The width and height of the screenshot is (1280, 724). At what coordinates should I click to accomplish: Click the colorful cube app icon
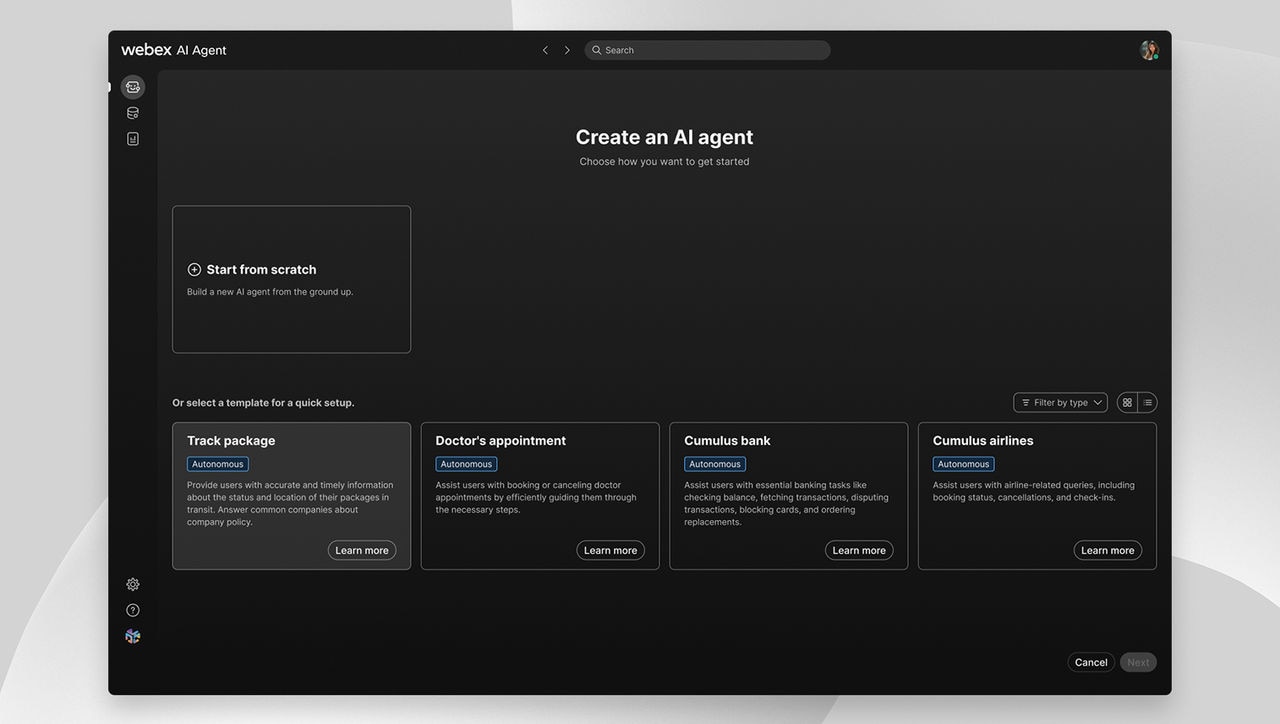point(133,636)
